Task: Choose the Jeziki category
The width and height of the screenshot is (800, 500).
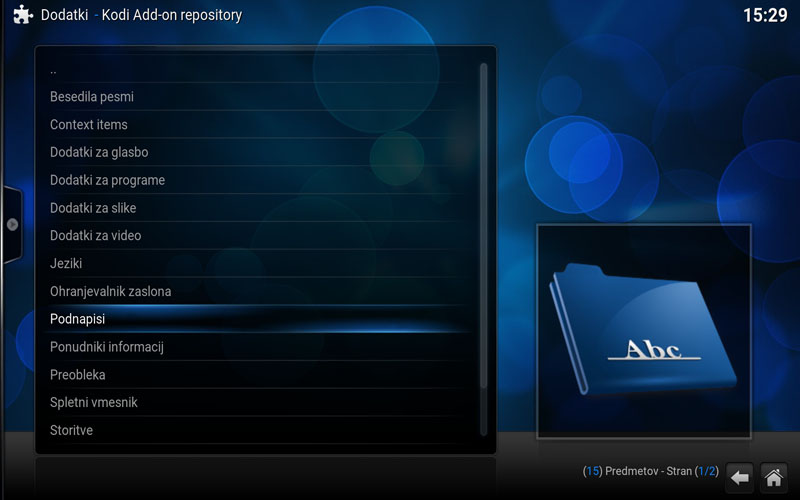Action: pos(66,263)
